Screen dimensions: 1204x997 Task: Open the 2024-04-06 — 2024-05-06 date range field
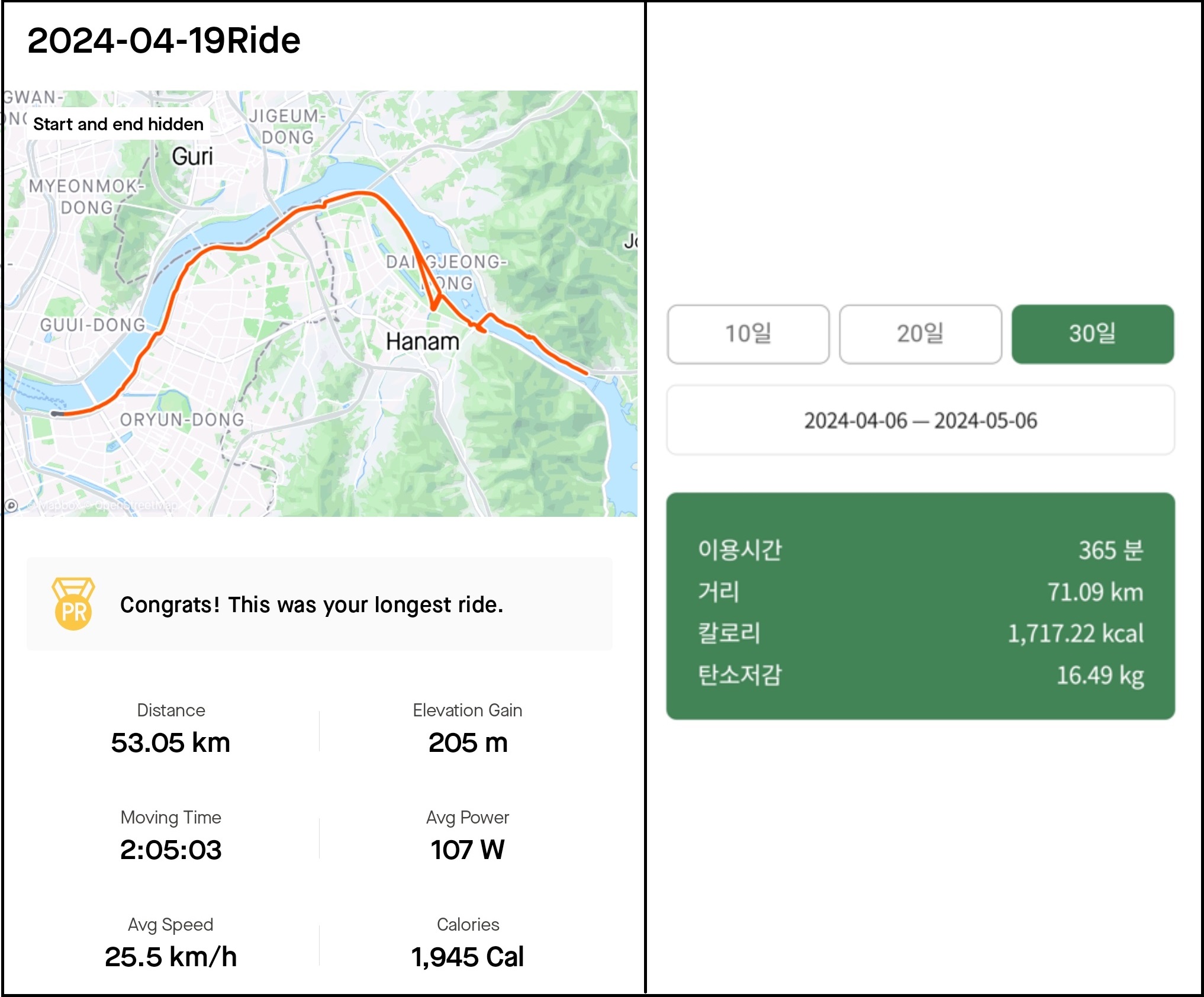click(x=920, y=420)
